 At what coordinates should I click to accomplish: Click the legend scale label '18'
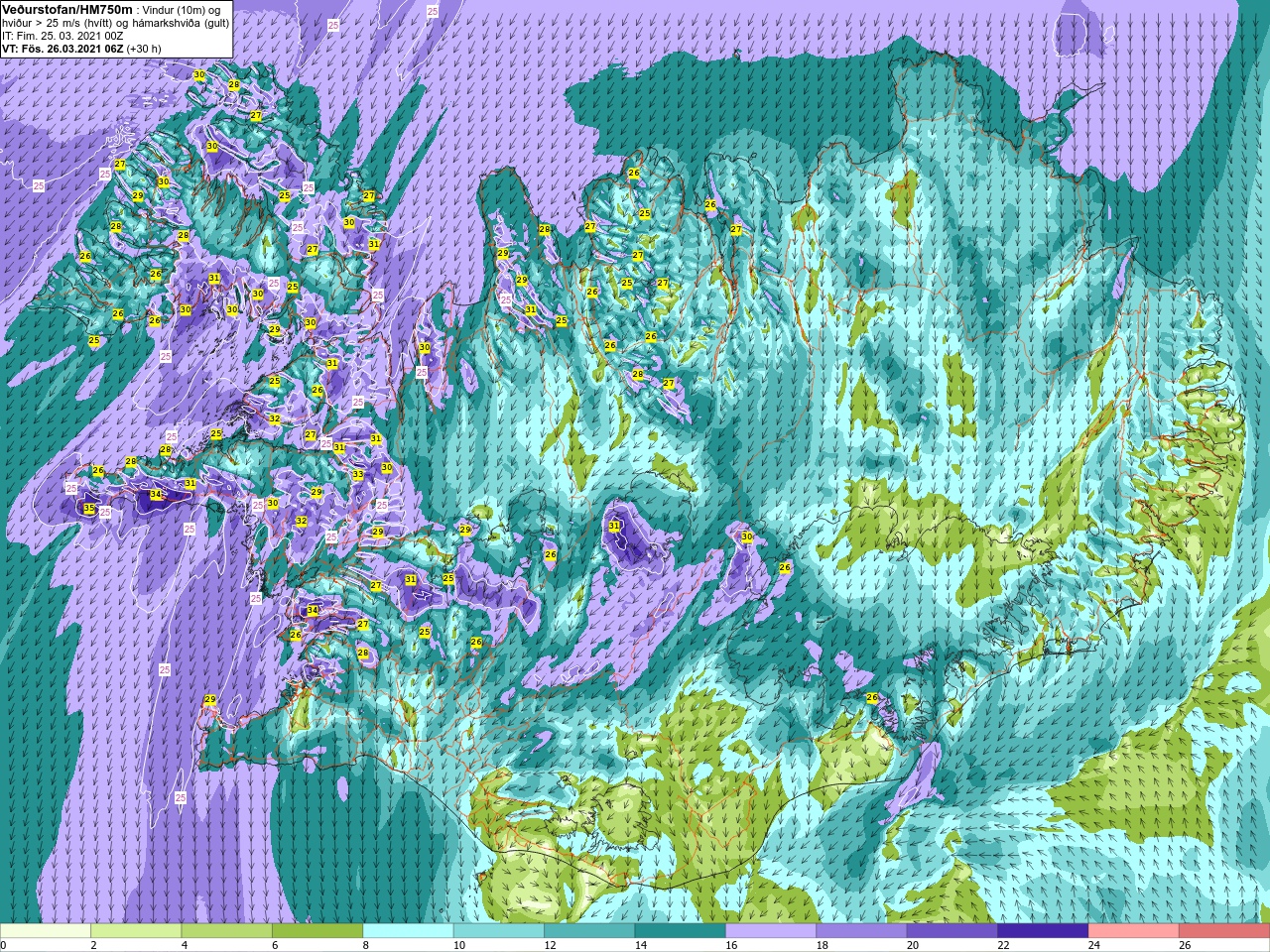[x=822, y=945]
